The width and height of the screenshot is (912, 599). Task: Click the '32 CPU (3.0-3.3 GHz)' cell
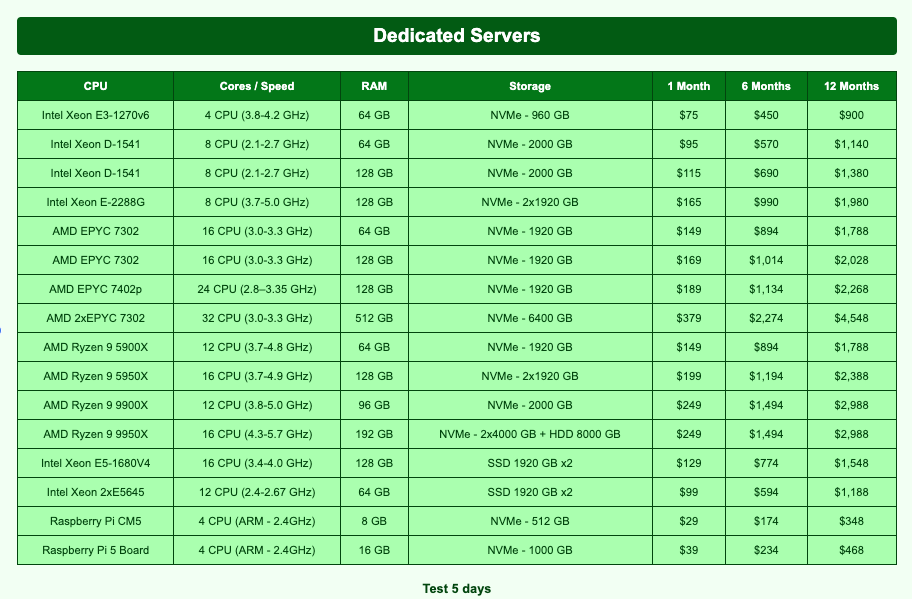[x=256, y=318]
